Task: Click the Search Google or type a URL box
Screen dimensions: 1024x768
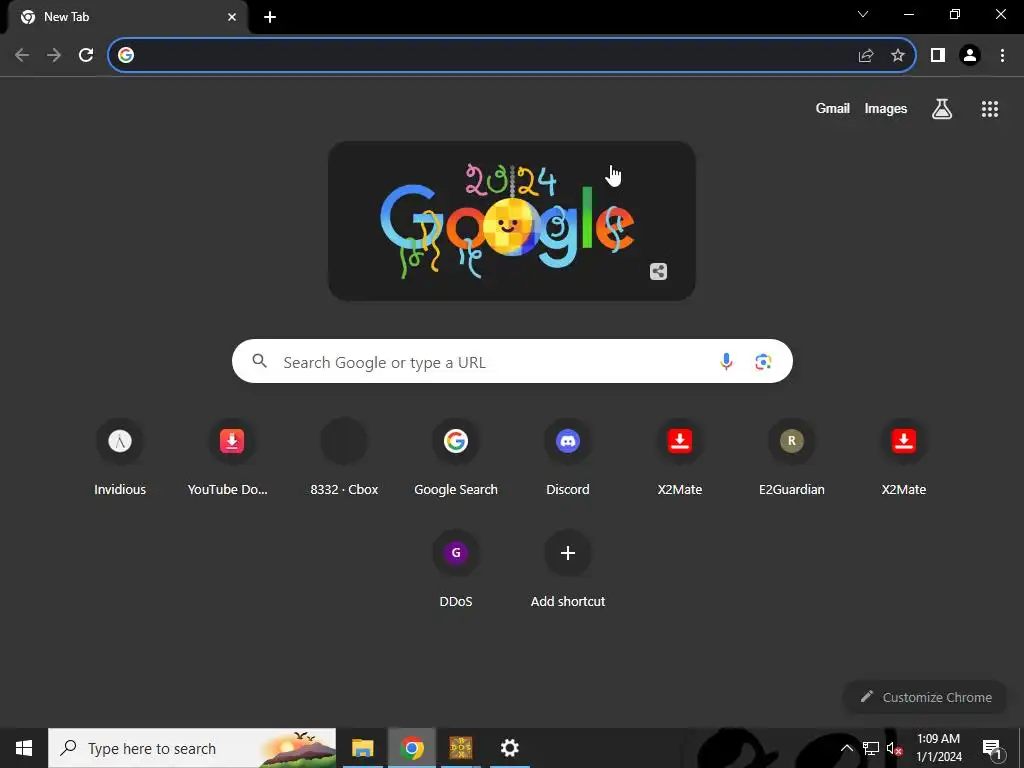Action: tap(512, 361)
